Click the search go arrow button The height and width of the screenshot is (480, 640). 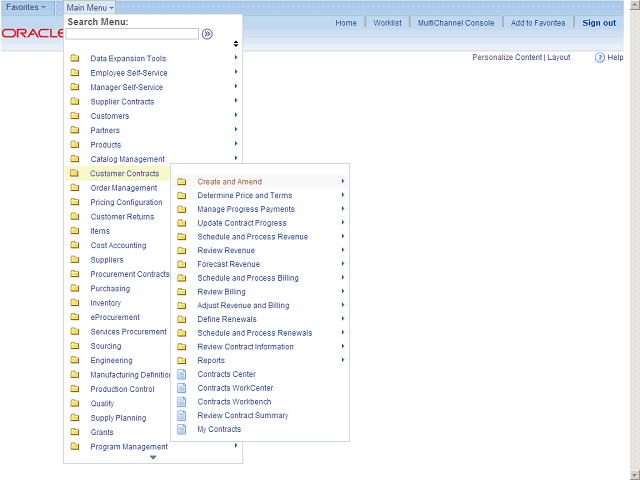click(207, 34)
